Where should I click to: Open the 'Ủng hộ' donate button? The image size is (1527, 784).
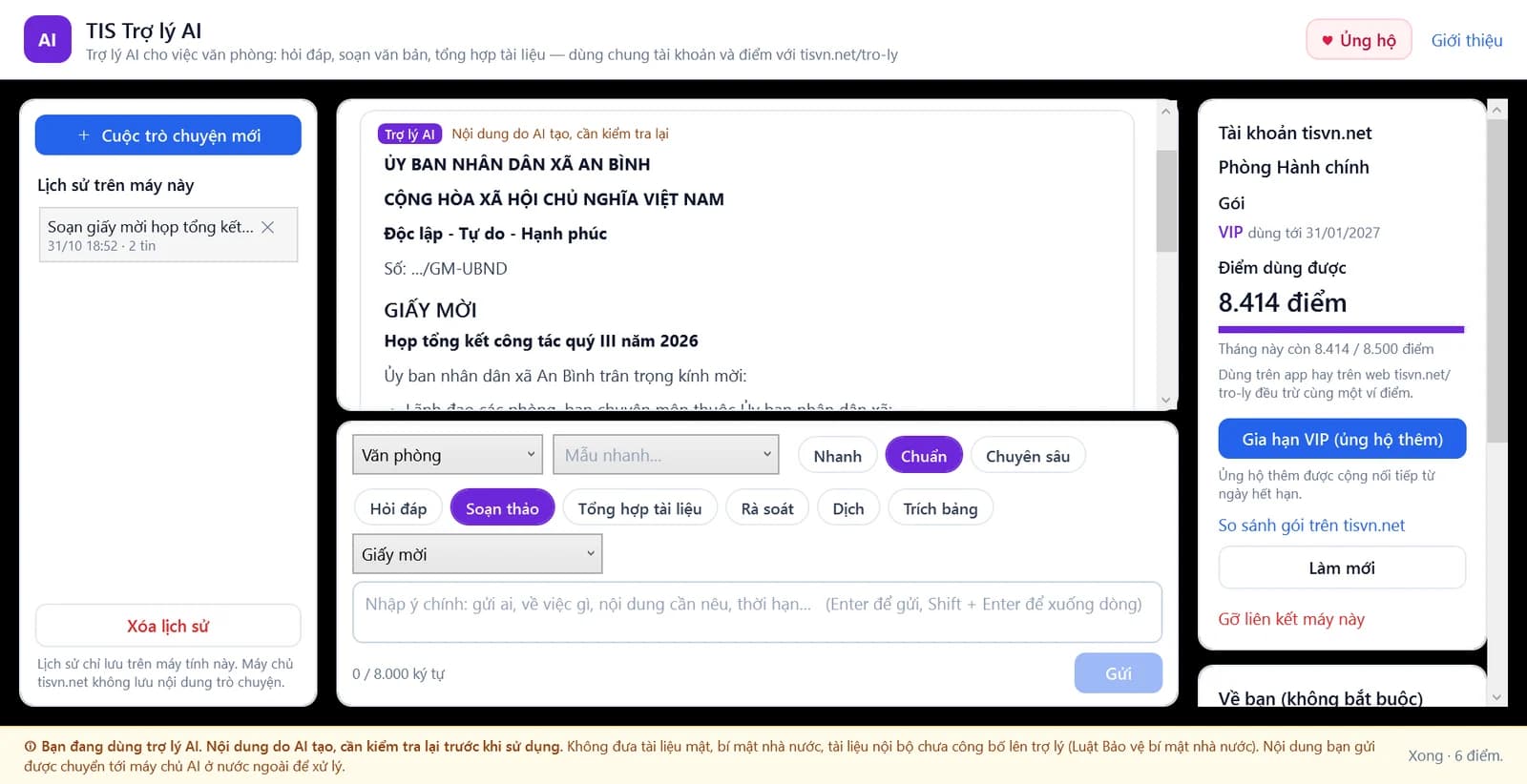1358,40
